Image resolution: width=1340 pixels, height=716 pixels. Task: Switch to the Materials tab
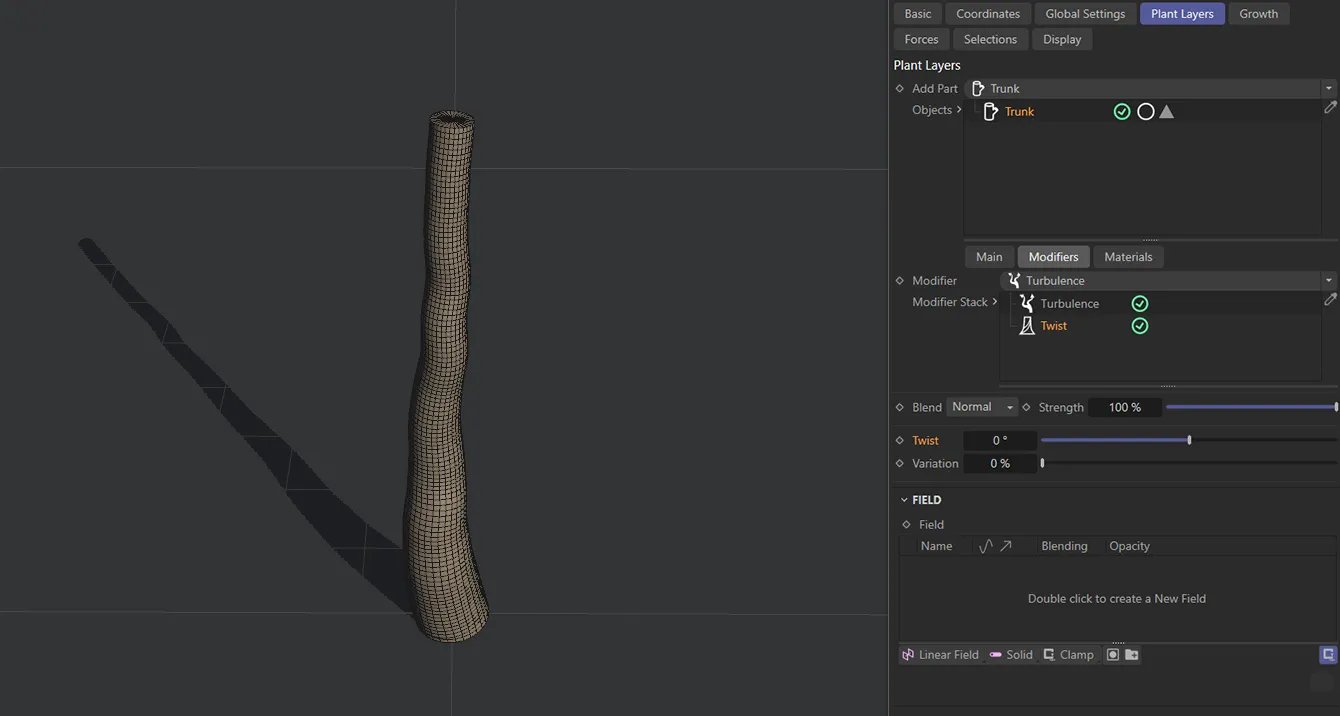1128,256
